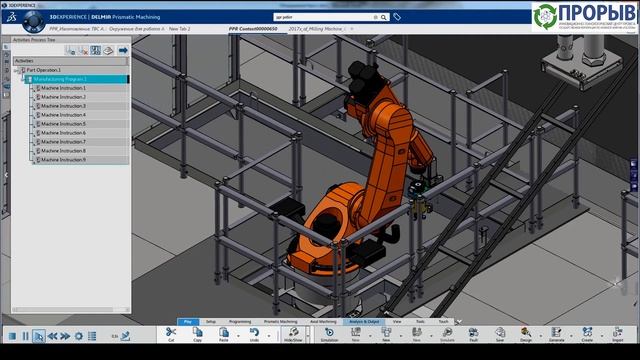Stop the simulation playback
Image resolution: width=640 pixels, height=360 pixels.
[12, 336]
